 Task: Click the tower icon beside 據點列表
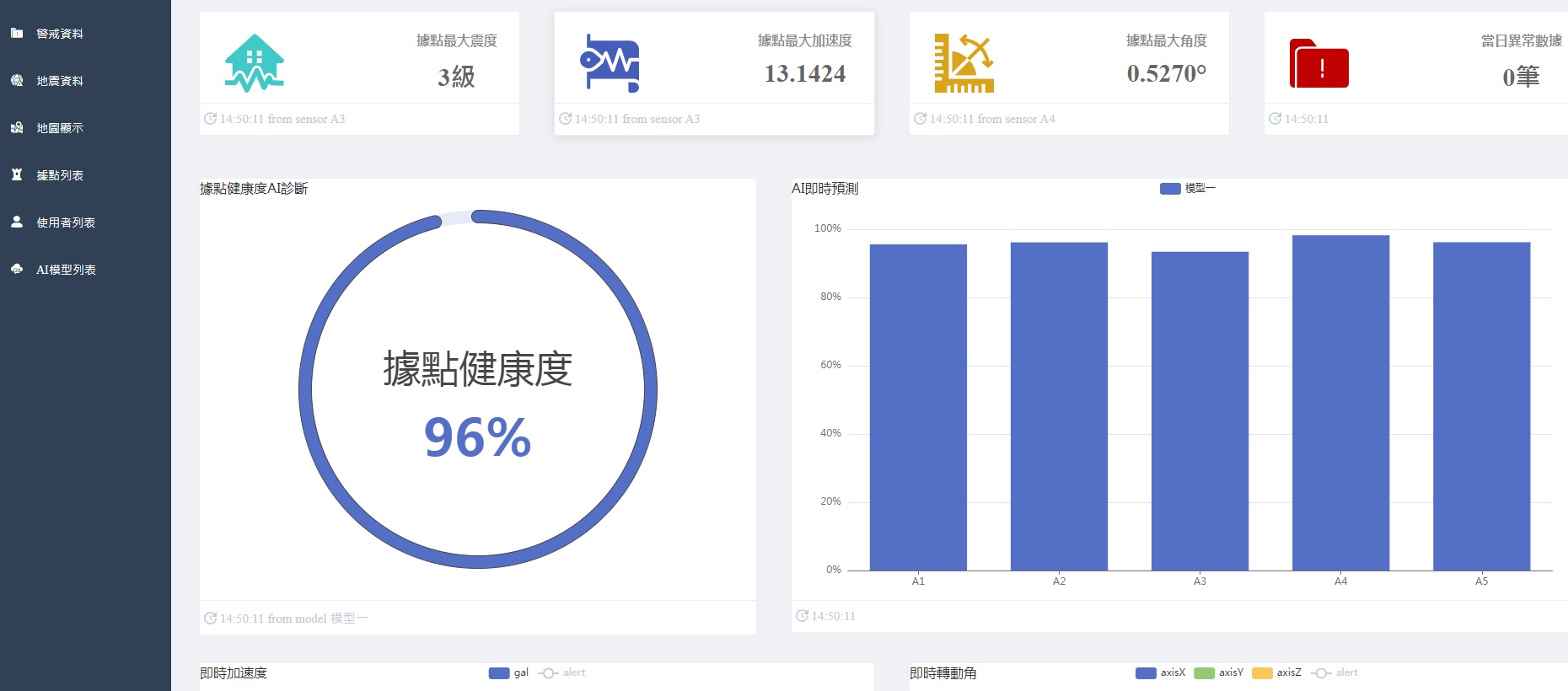[x=17, y=174]
